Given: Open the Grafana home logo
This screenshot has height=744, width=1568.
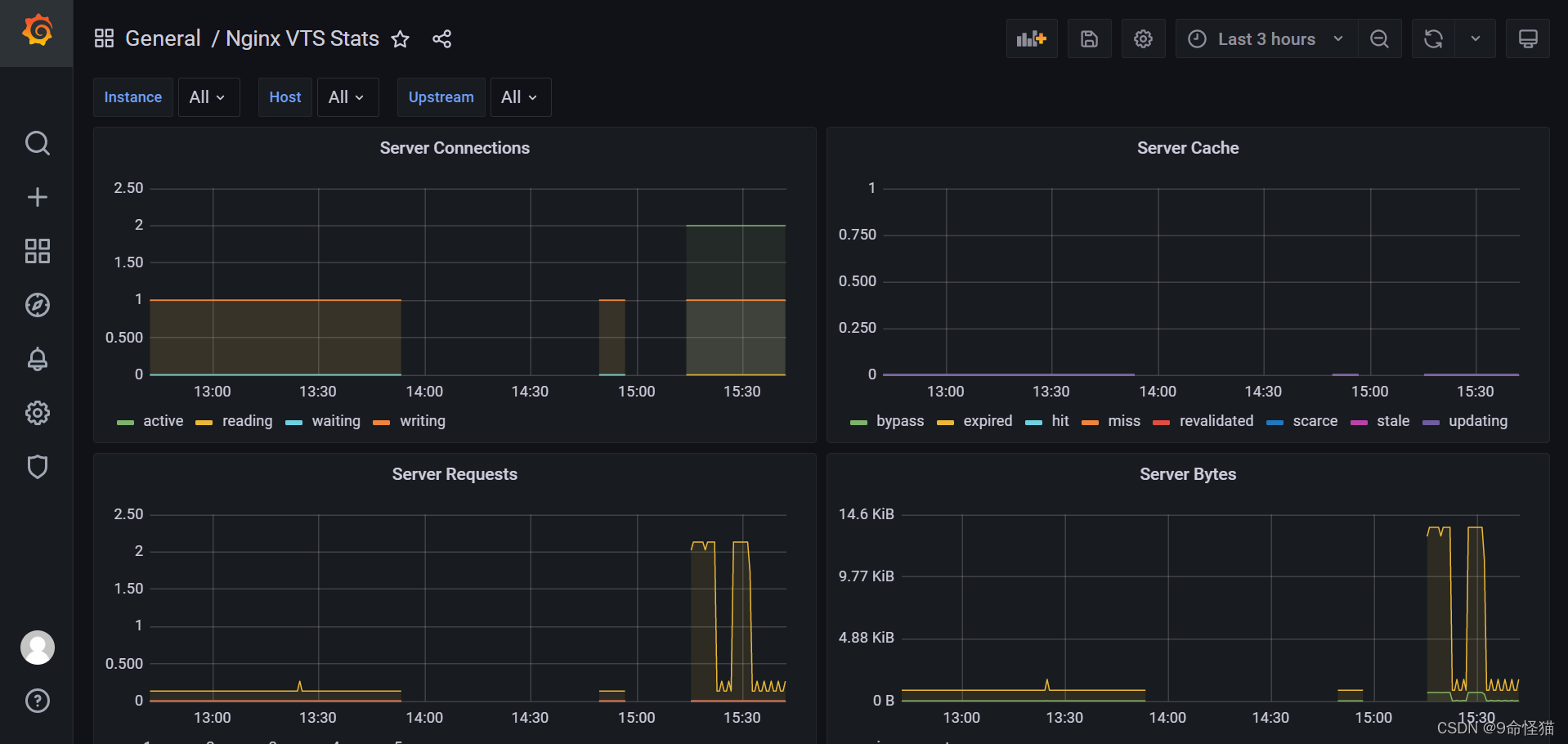Looking at the screenshot, I should (x=37, y=30).
